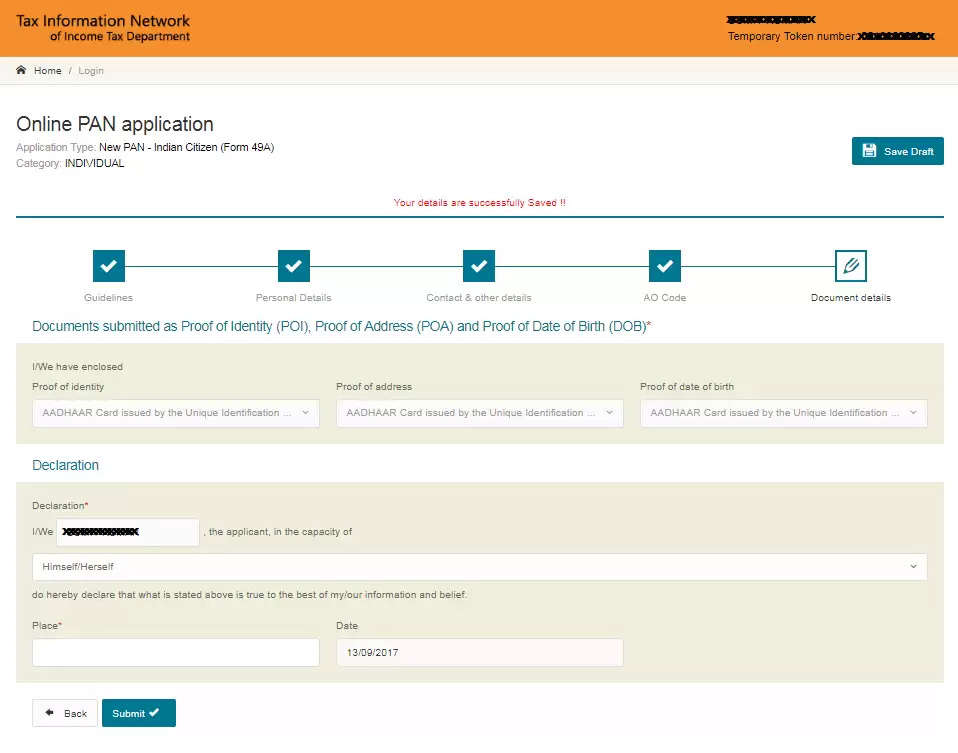Click the Date field showing 13/09/2017
958x753 pixels.
coord(479,652)
